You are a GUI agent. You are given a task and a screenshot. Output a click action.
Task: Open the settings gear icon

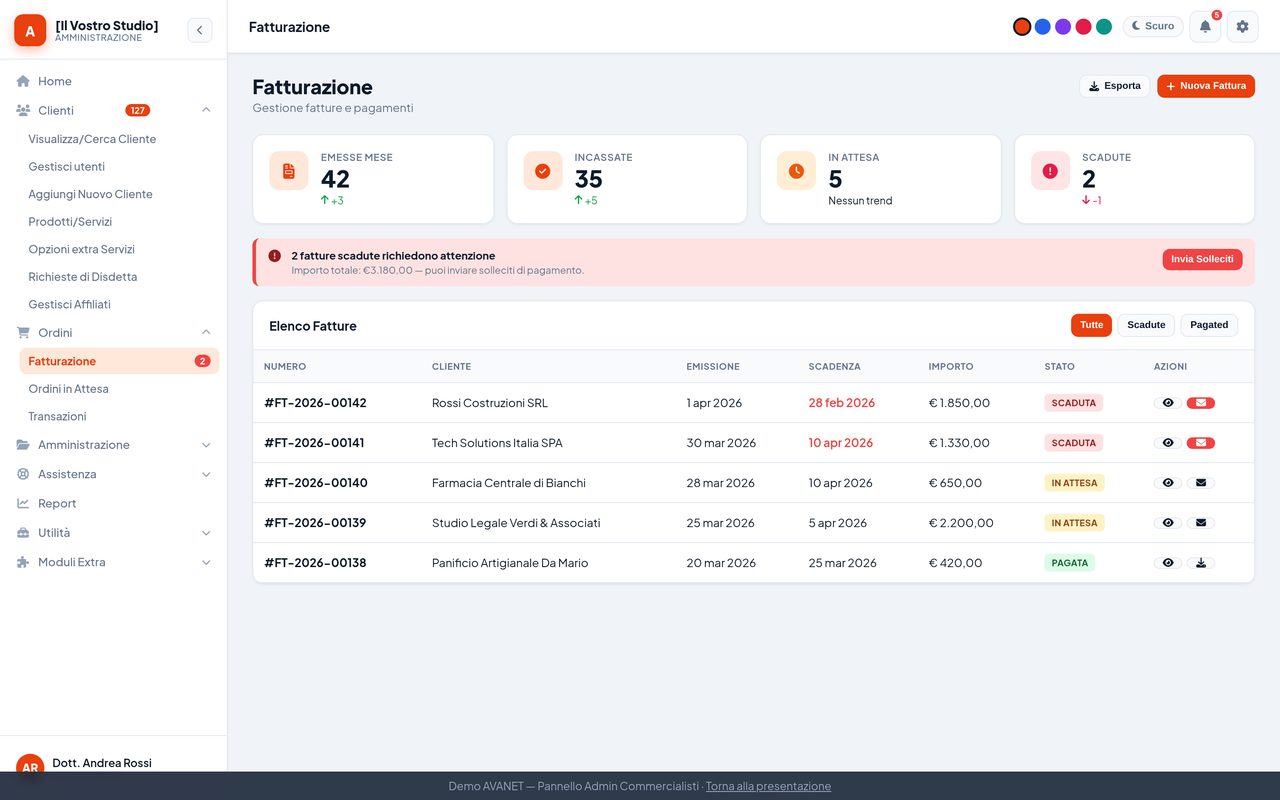click(x=1242, y=27)
